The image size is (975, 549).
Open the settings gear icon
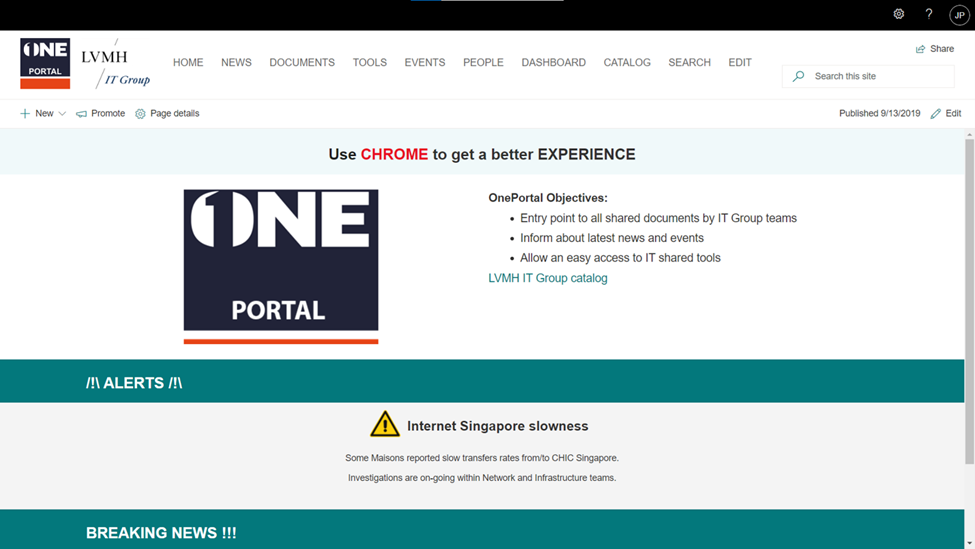tap(899, 14)
